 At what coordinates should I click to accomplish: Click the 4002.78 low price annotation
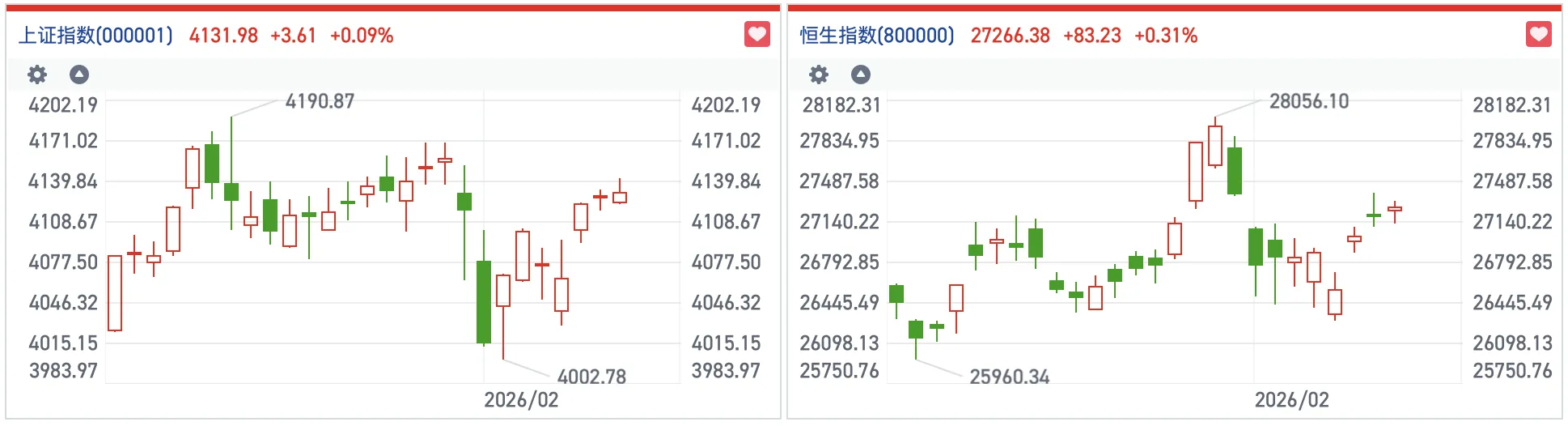tap(591, 377)
